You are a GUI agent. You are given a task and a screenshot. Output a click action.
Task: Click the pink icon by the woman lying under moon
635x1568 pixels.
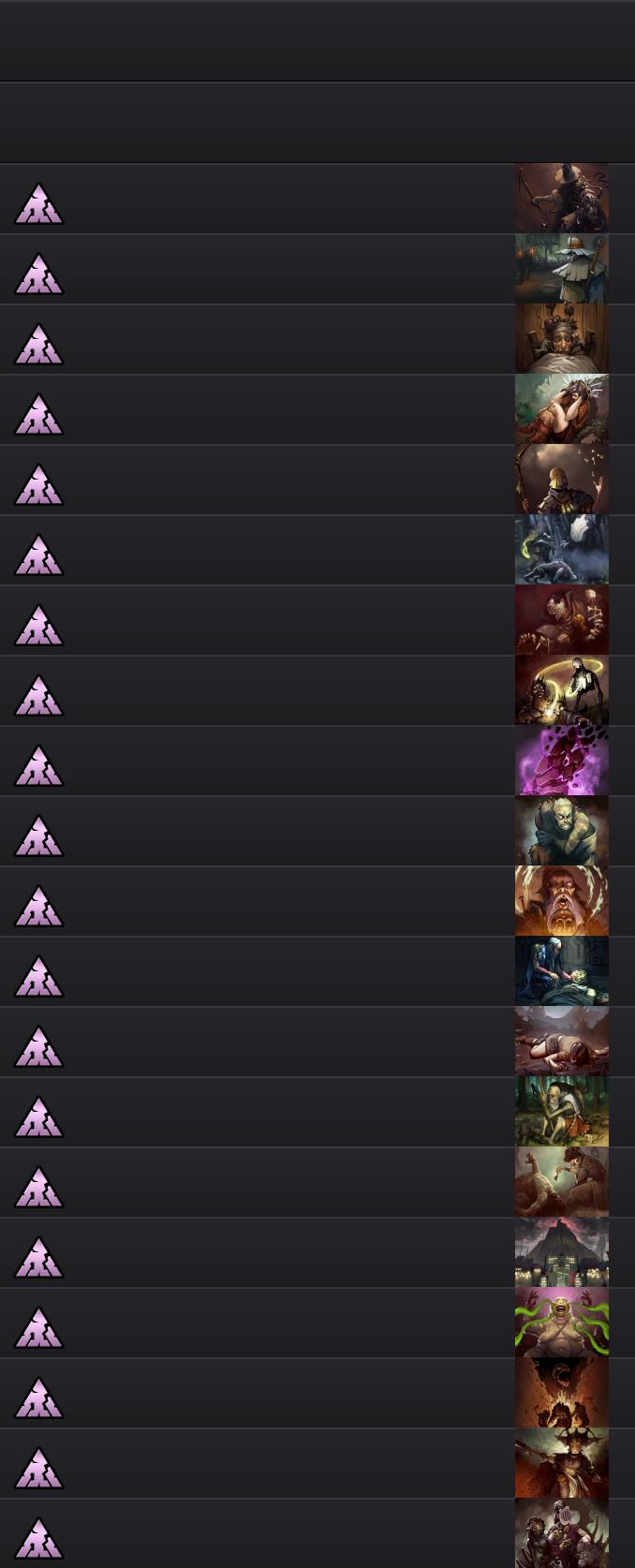click(38, 1047)
